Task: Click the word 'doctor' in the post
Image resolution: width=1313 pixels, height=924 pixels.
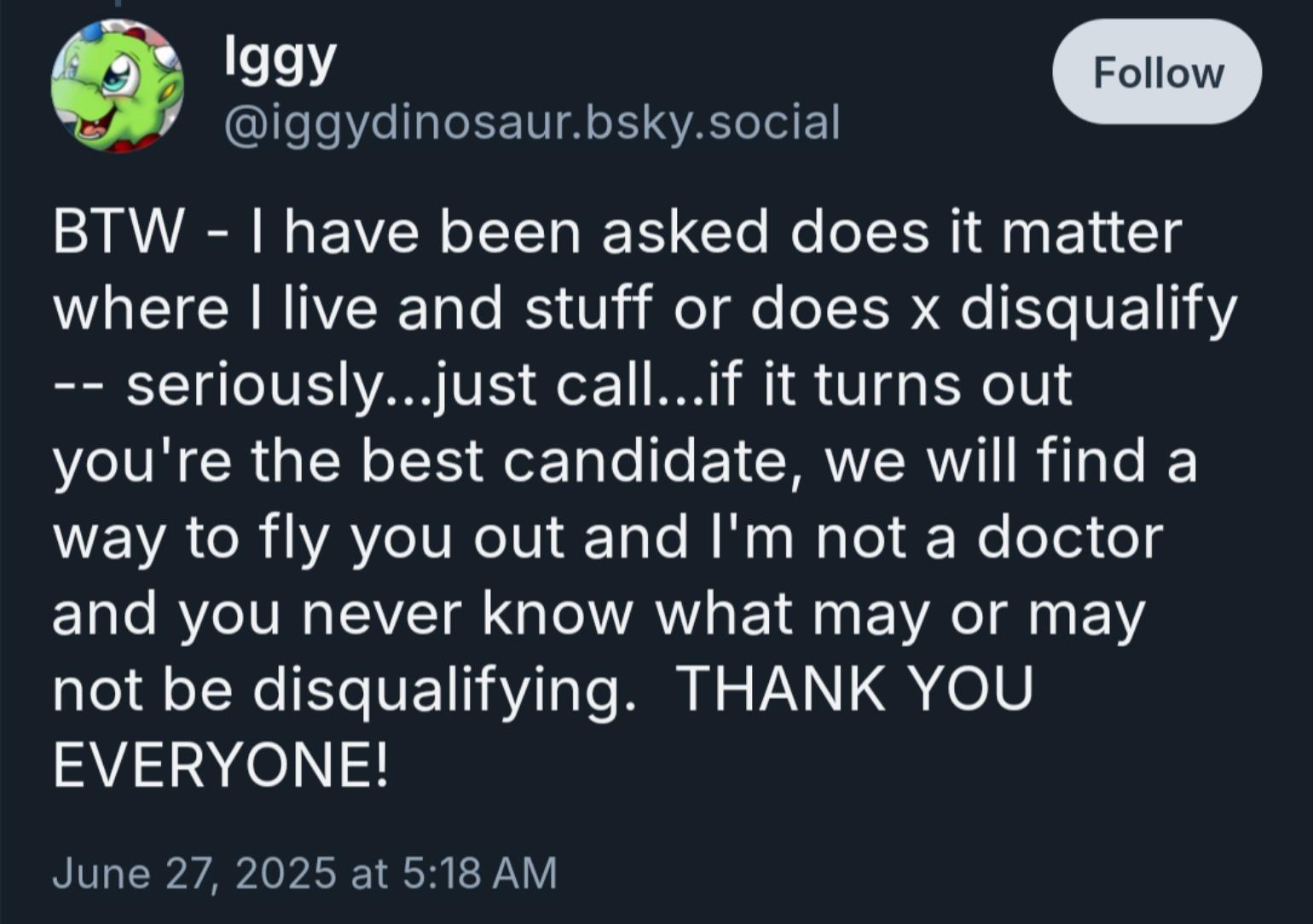Action: click(1070, 537)
